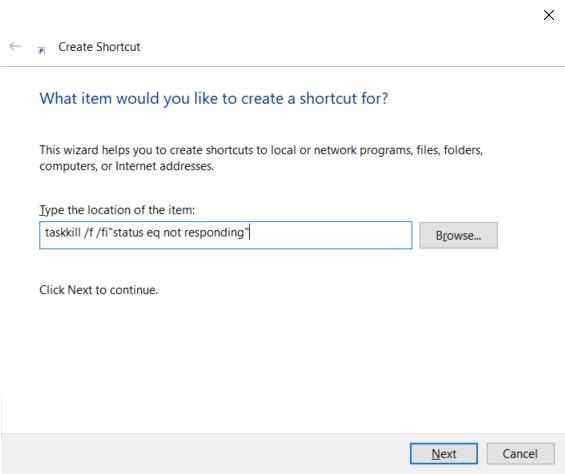
Task: Click the heading 'What item would you like to create a shortcut for?'
Action: [x=214, y=98]
